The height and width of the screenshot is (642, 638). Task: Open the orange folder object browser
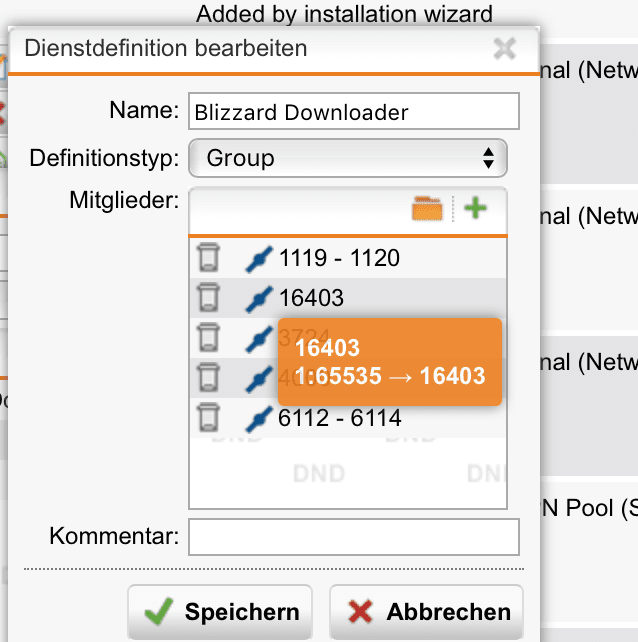pyautogui.click(x=427, y=208)
